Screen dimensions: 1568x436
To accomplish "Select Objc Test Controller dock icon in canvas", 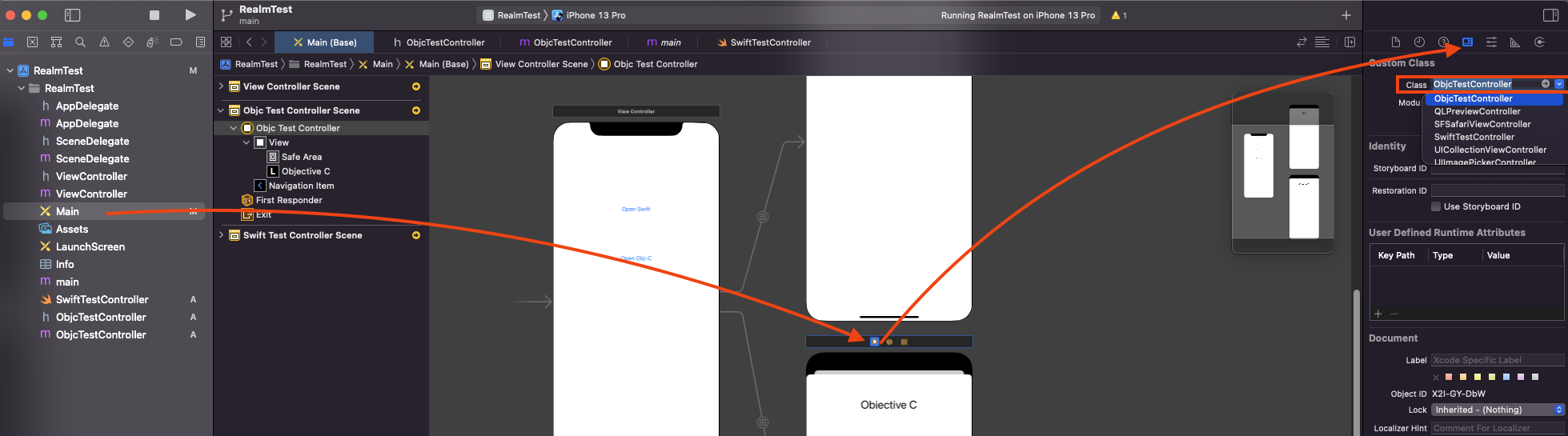I will 875,342.
